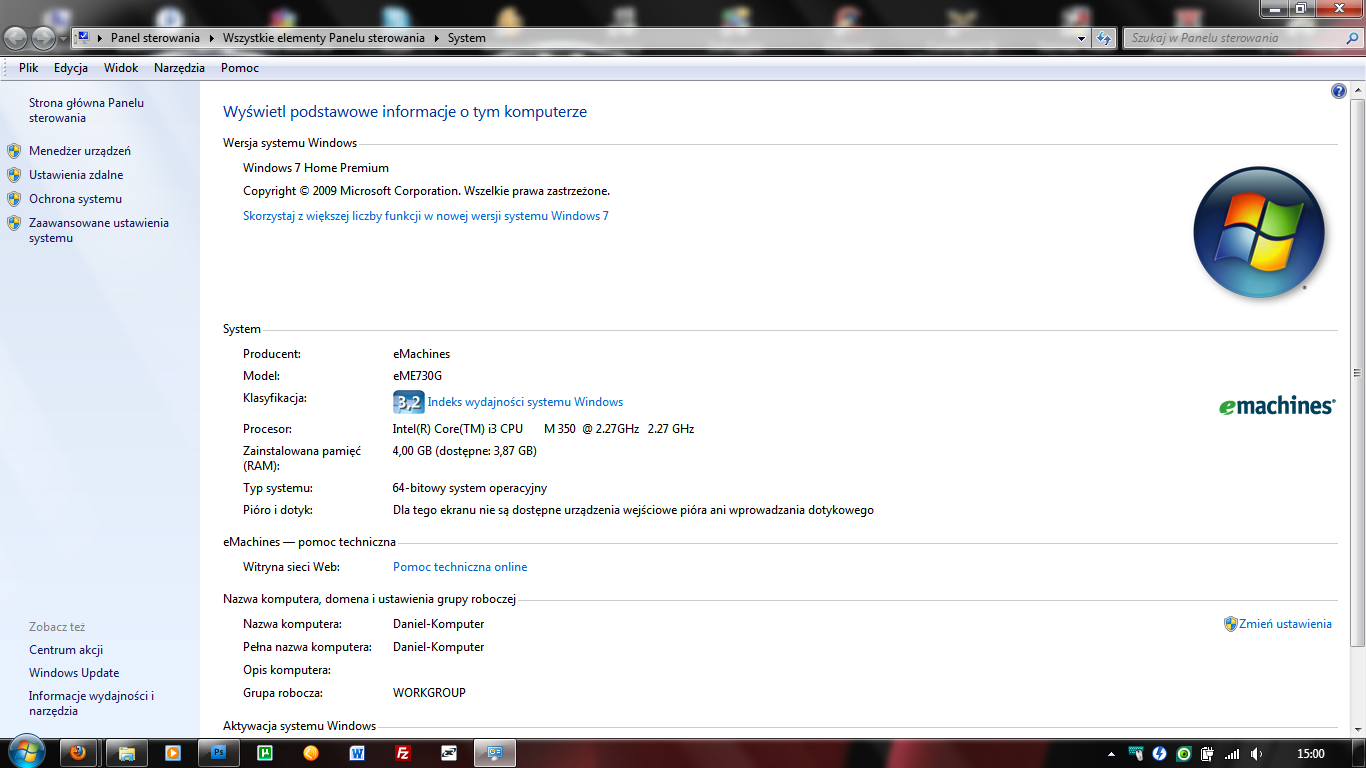Click the vertical scrollbar on the right

(1357, 373)
